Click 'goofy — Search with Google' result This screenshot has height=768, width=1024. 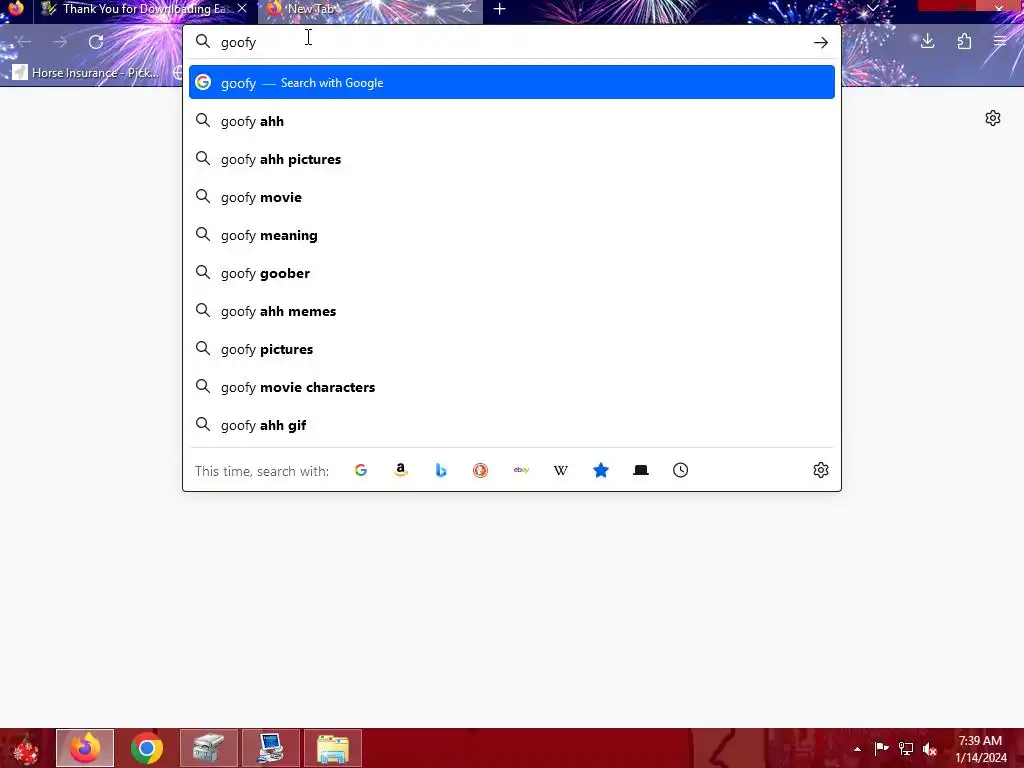point(512,82)
